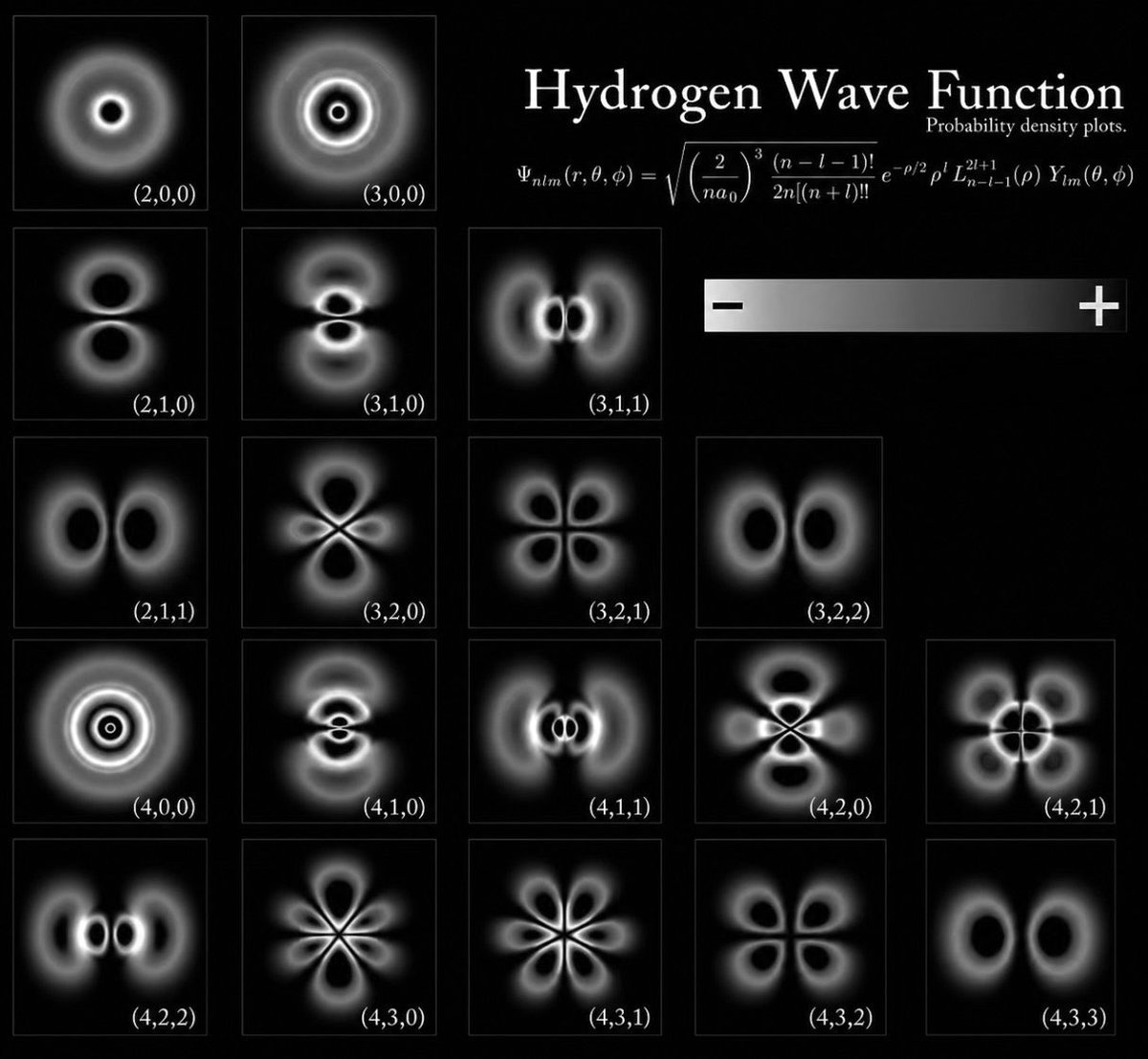1148x1059 pixels.
Task: Select the (2,1,1) density plot
Action: pos(110,532)
